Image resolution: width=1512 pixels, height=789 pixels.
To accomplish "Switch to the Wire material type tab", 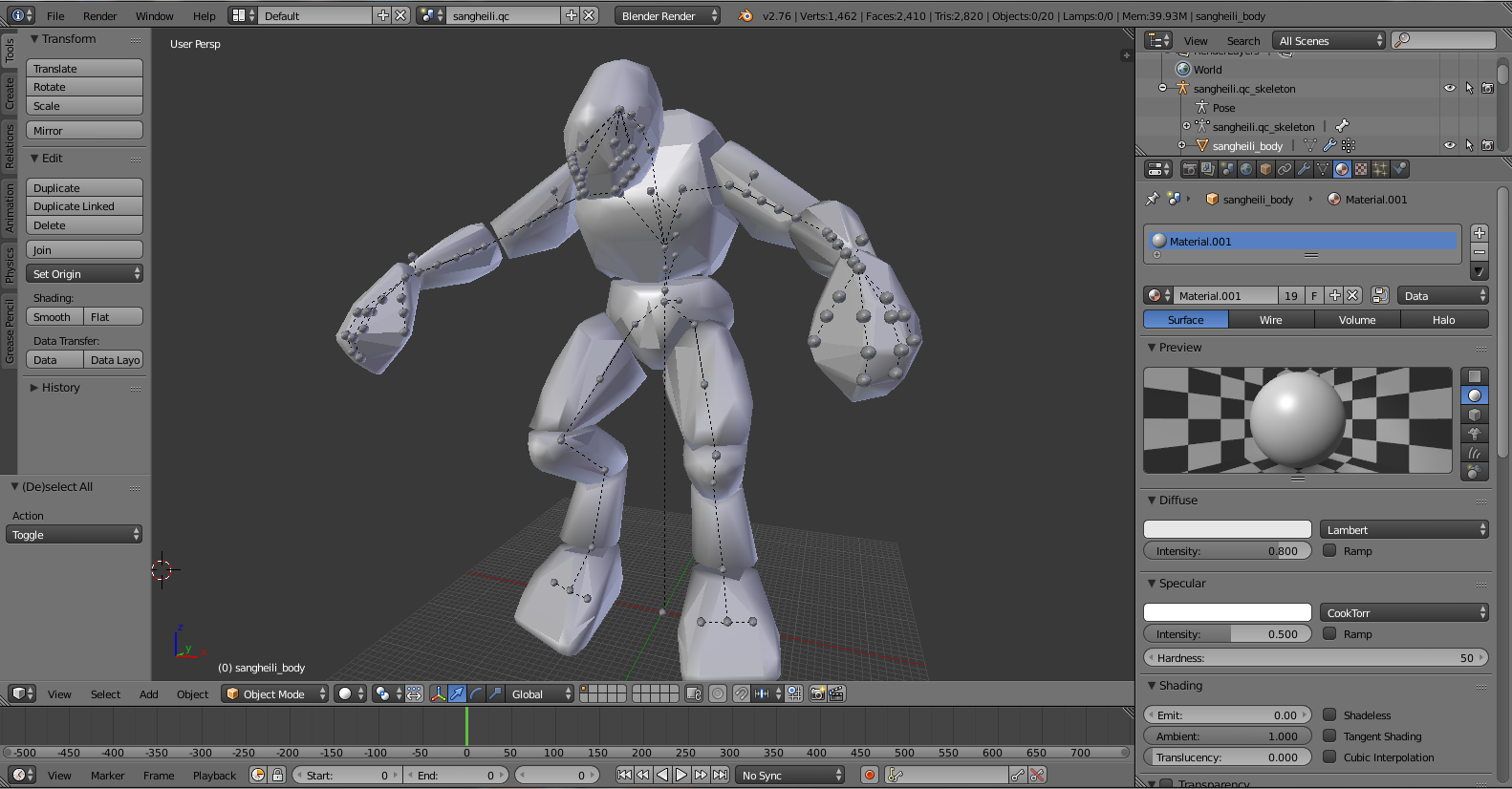I will pos(1270,320).
